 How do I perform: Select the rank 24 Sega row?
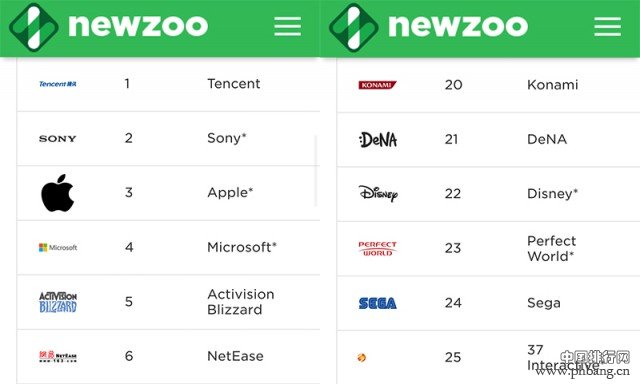(x=489, y=303)
